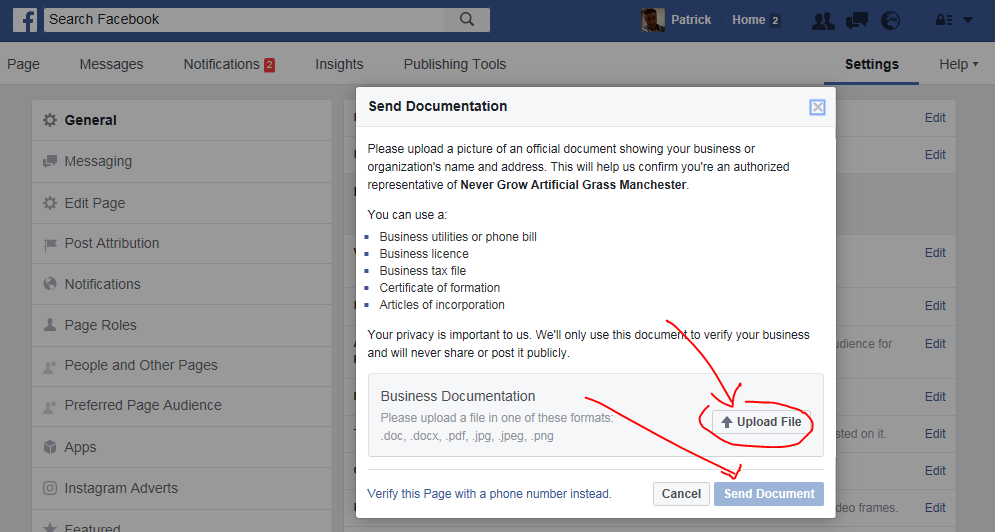Click the Instagram Adverts camera icon
Screen dimensions: 995x532
49,488
